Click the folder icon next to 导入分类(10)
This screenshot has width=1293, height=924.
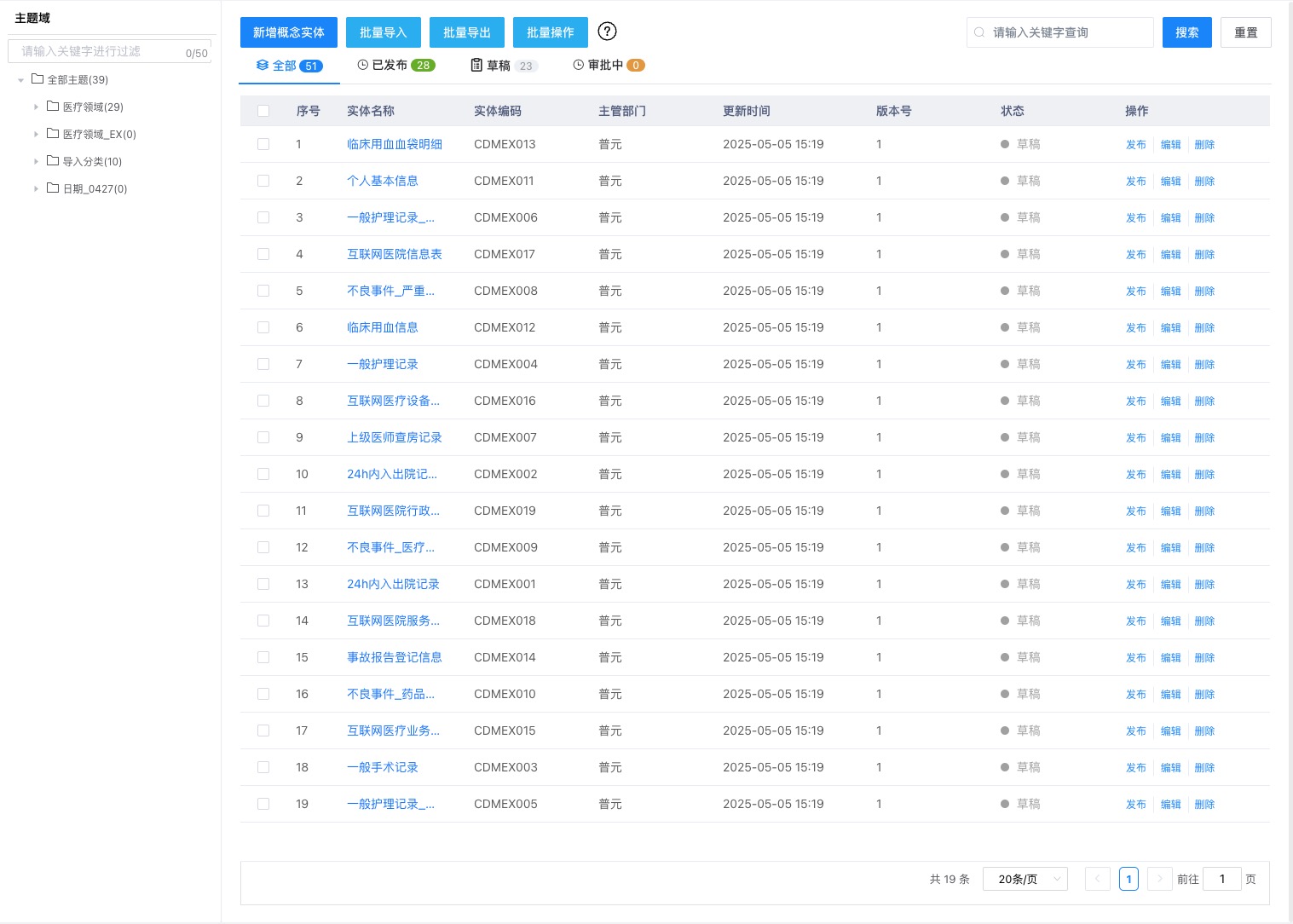(x=51, y=161)
